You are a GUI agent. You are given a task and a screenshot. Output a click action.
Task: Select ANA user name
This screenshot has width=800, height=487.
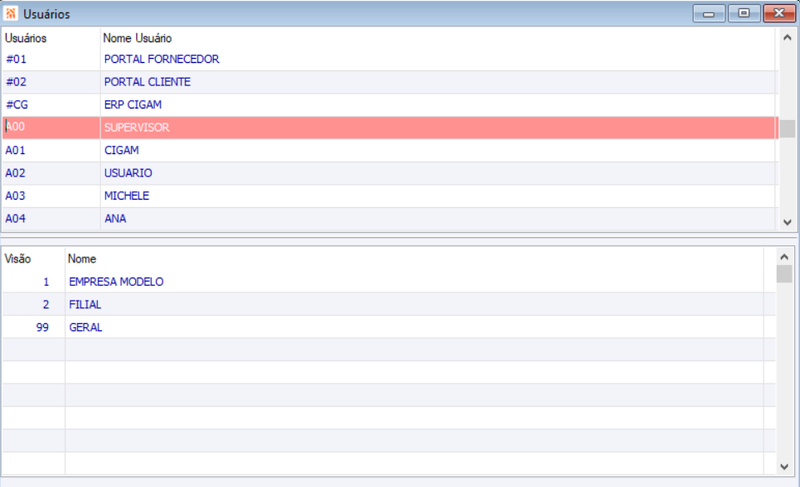[115, 219]
